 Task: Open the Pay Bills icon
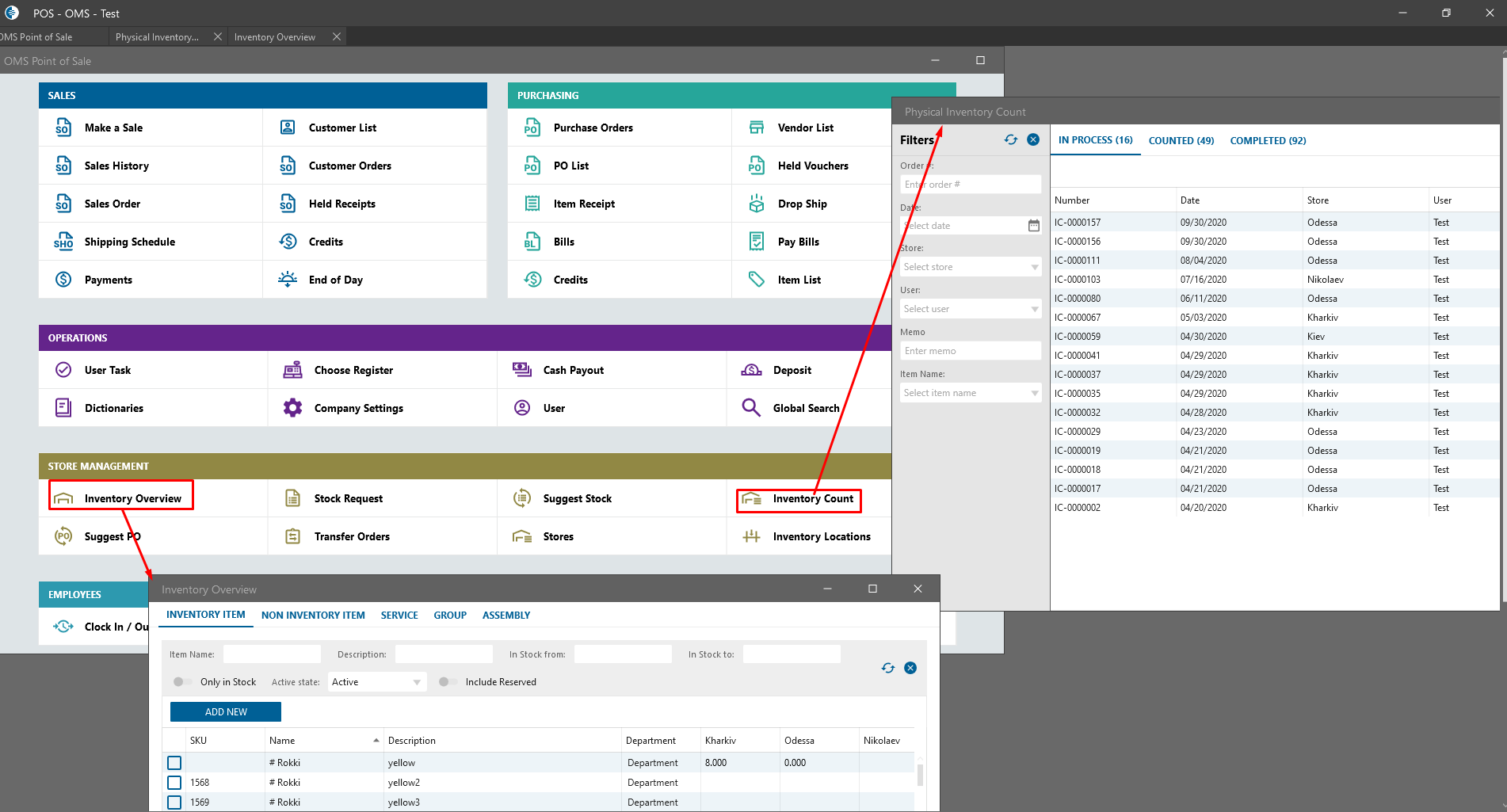757,242
